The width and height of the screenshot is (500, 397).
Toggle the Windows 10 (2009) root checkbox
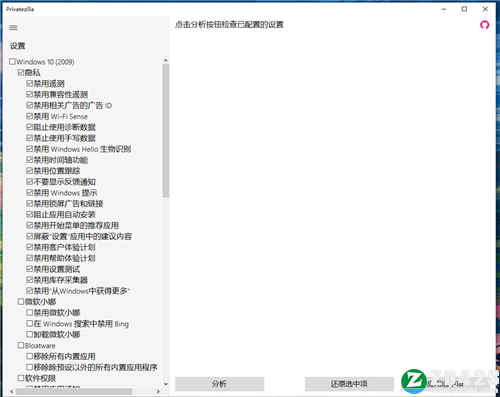(x=13, y=62)
